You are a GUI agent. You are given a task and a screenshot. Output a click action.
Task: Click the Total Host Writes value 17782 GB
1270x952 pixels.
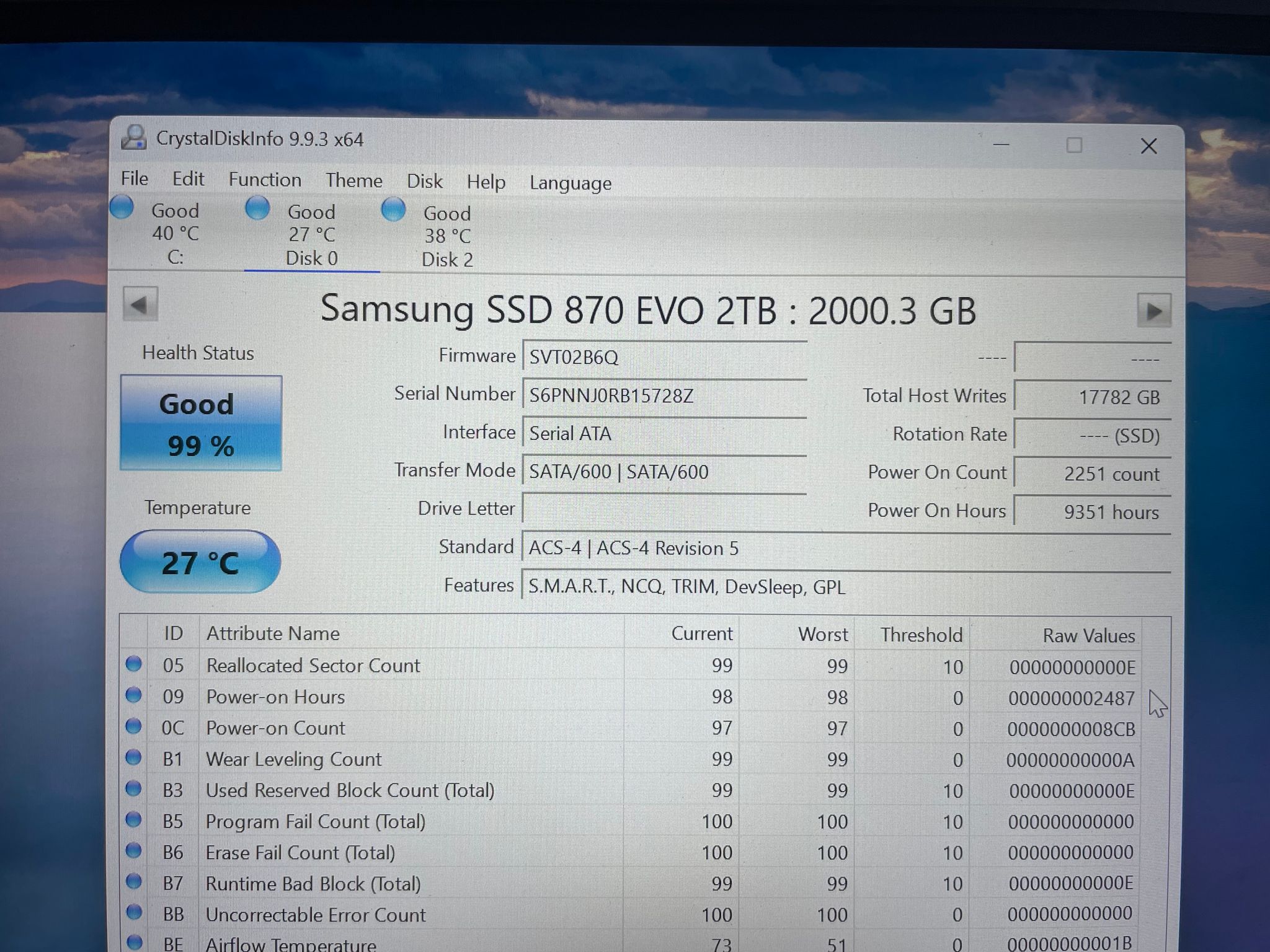point(1093,397)
